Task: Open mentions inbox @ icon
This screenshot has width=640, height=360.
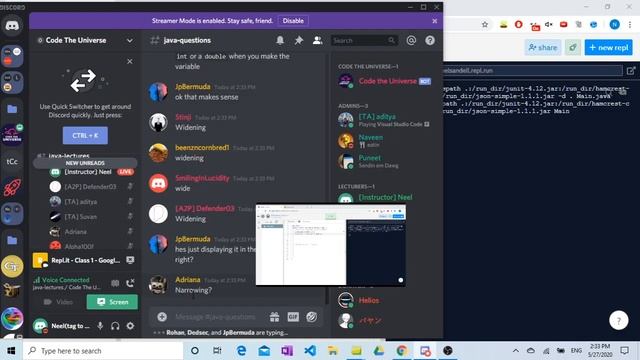Action: (x=411, y=40)
